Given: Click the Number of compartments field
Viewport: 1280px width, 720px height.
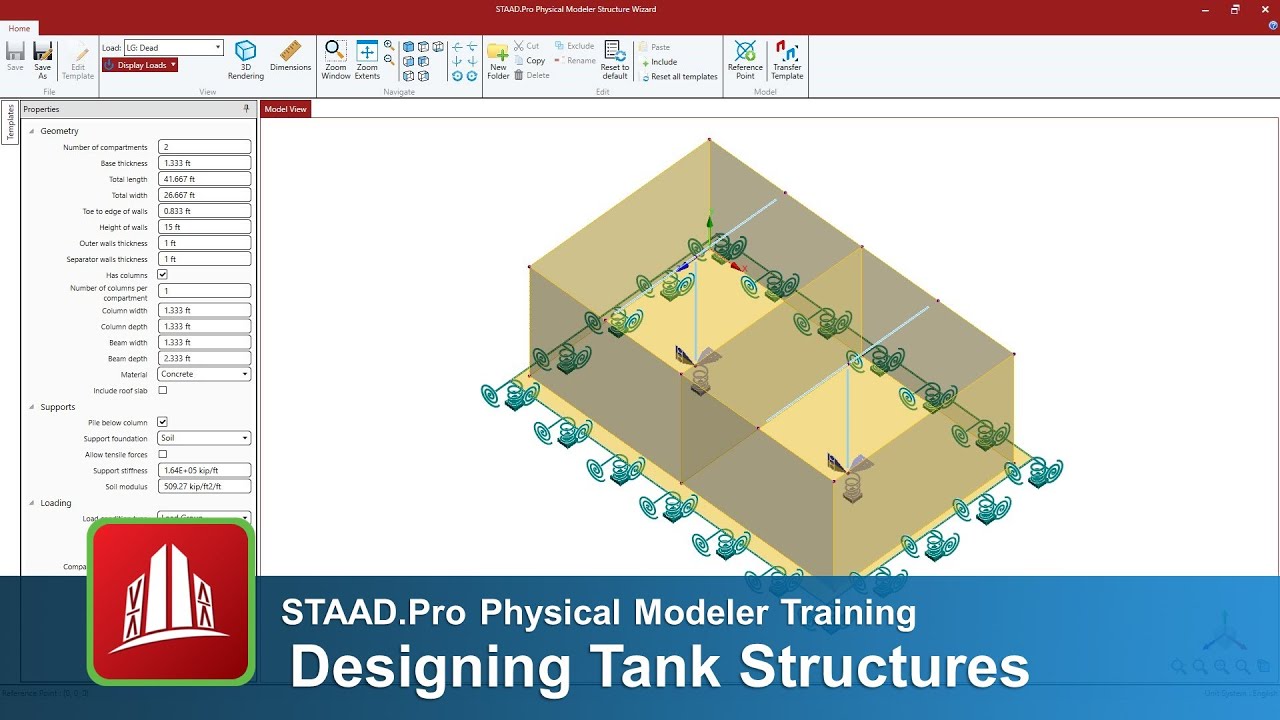Looking at the screenshot, I should (x=204, y=147).
